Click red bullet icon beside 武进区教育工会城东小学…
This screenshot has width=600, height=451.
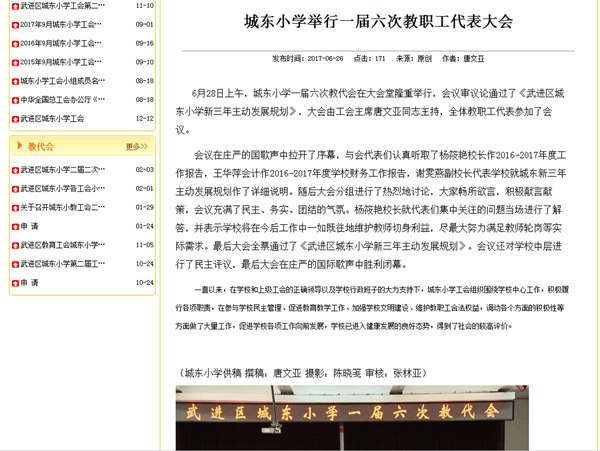[x=15, y=246]
